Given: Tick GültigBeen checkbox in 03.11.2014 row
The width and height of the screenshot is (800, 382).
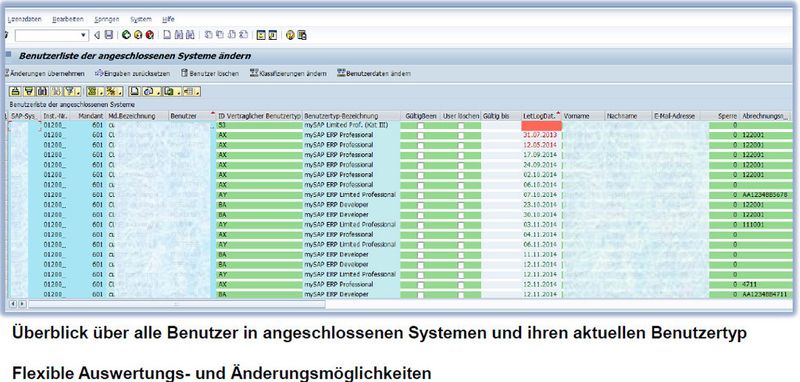Looking at the screenshot, I should pos(420,224).
